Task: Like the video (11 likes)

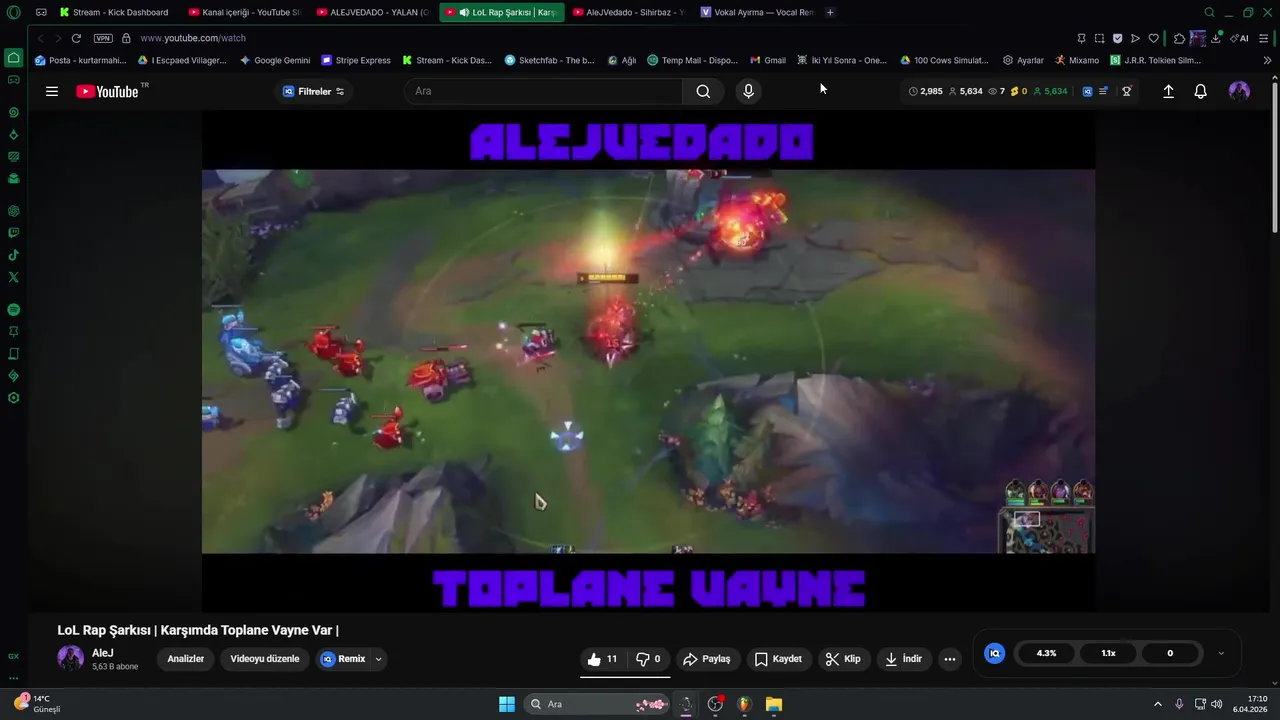Action: point(602,659)
